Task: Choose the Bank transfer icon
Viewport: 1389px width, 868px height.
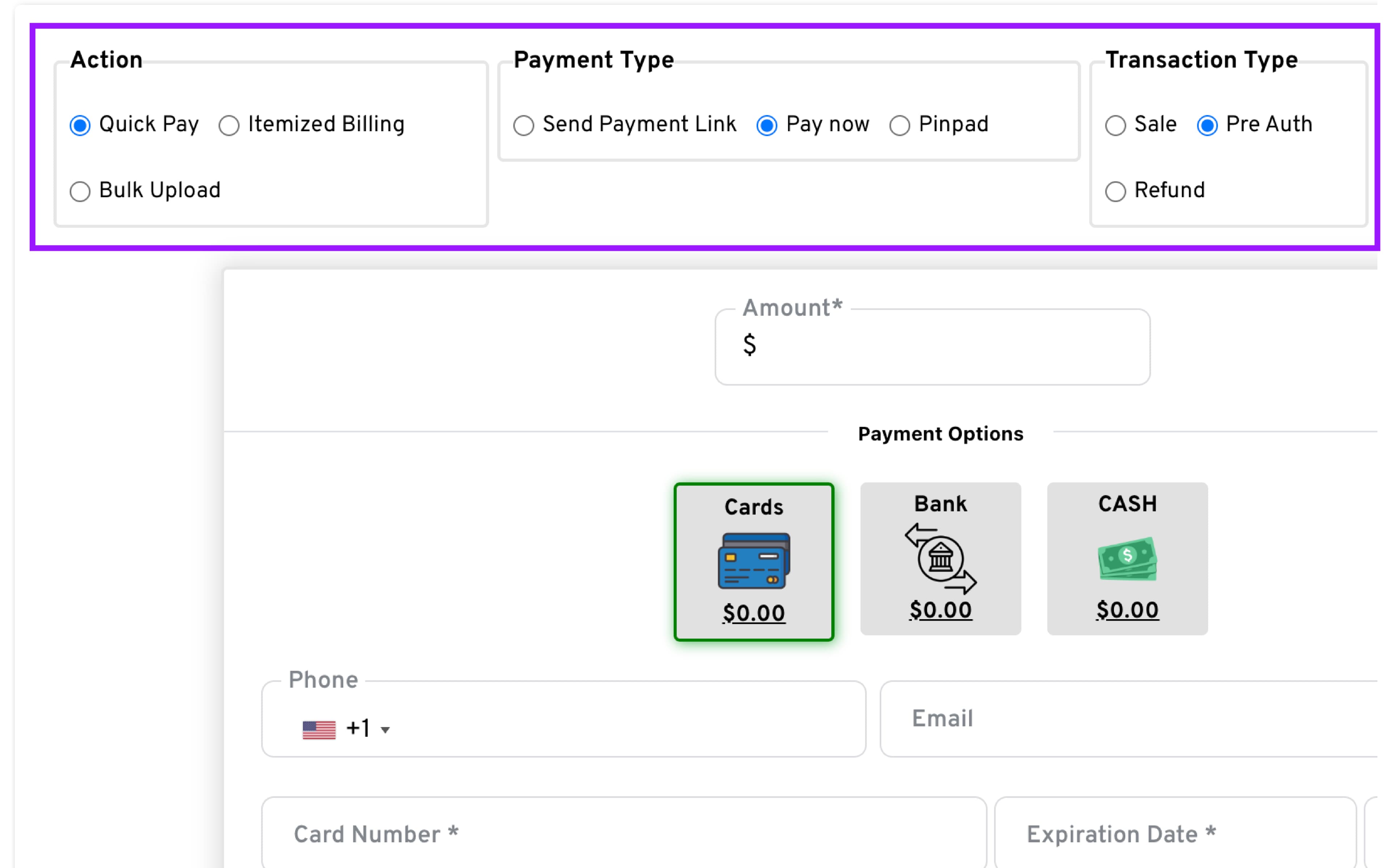Action: coord(940,558)
